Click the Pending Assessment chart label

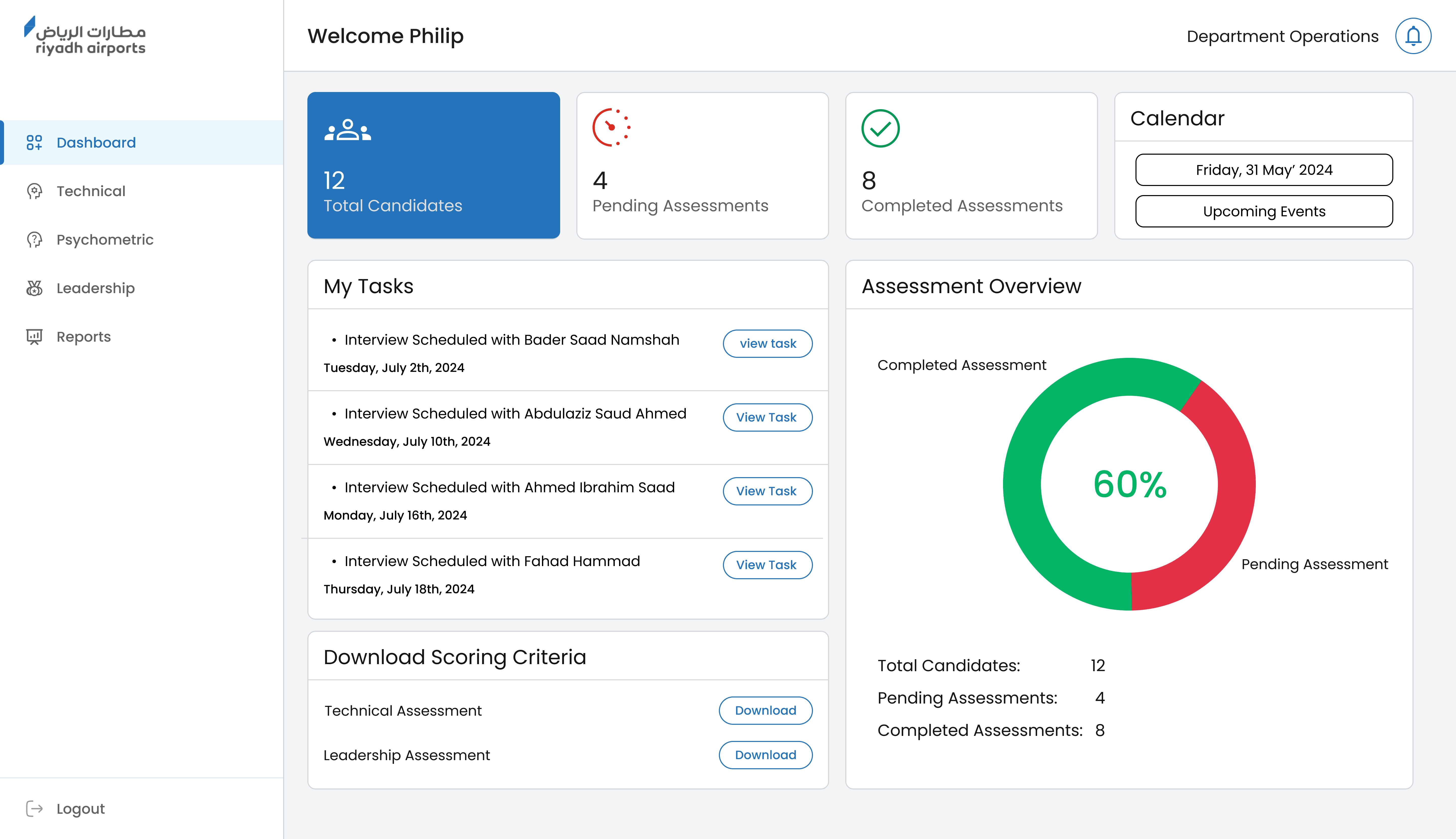click(1314, 564)
